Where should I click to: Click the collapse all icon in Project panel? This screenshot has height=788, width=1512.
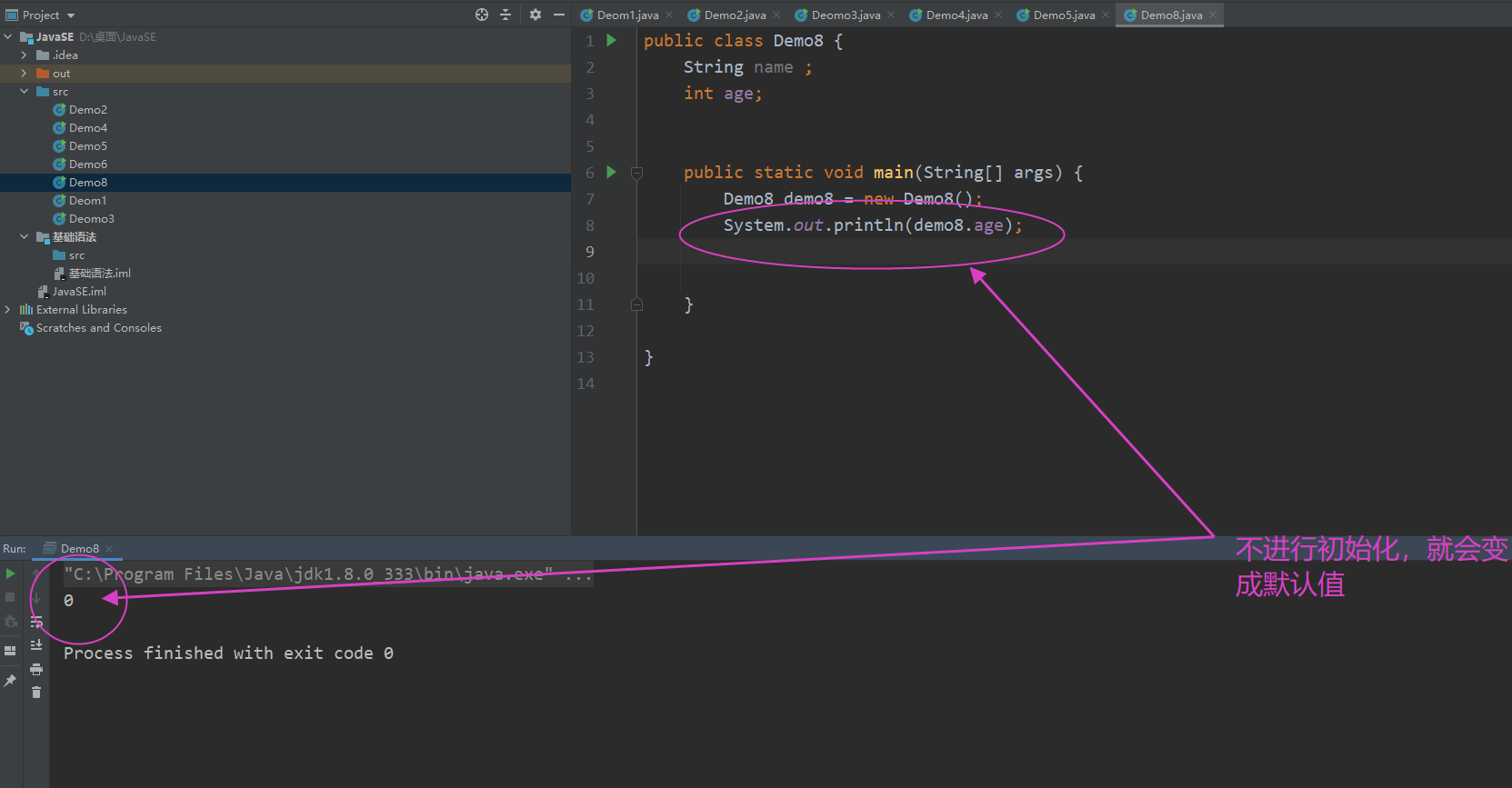(506, 15)
